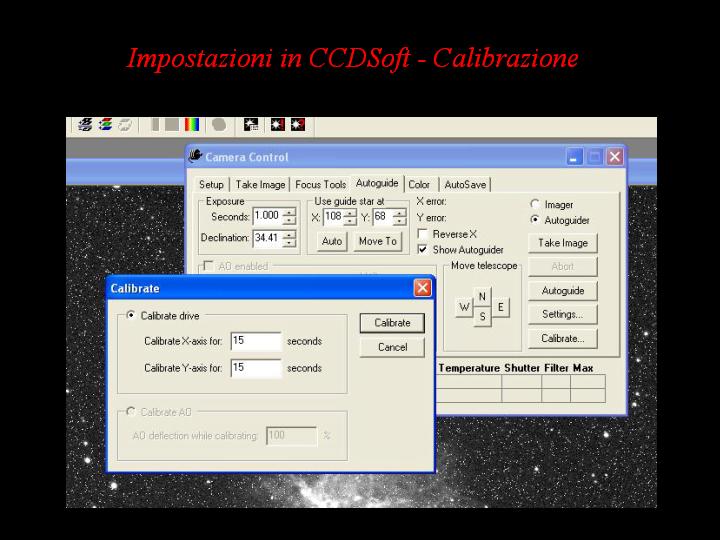Screen dimensions: 720x540
Task: Increase guide star Y value
Action: tap(400, 214)
